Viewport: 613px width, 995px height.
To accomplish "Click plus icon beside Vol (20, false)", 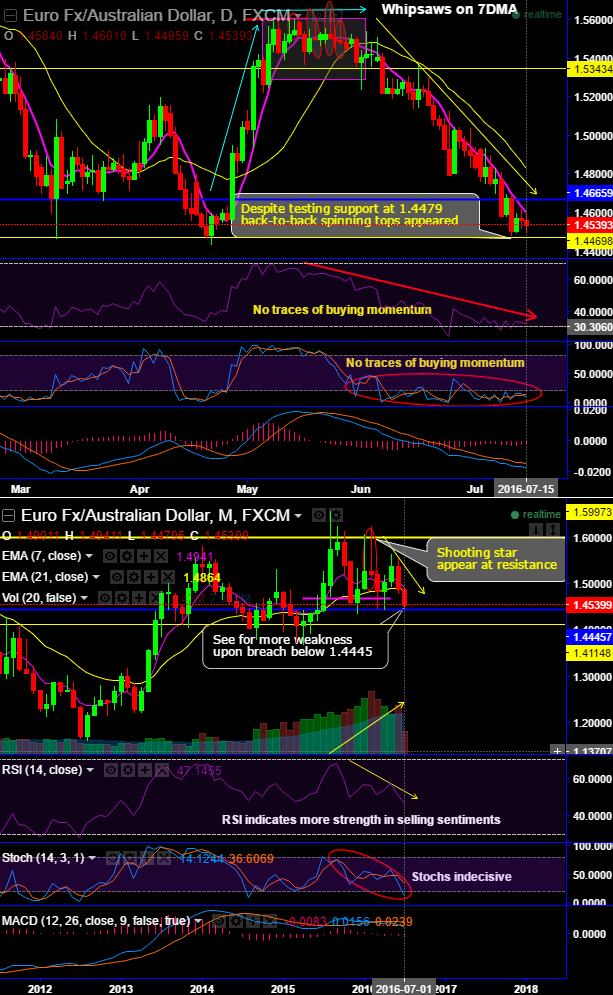I will click(139, 598).
